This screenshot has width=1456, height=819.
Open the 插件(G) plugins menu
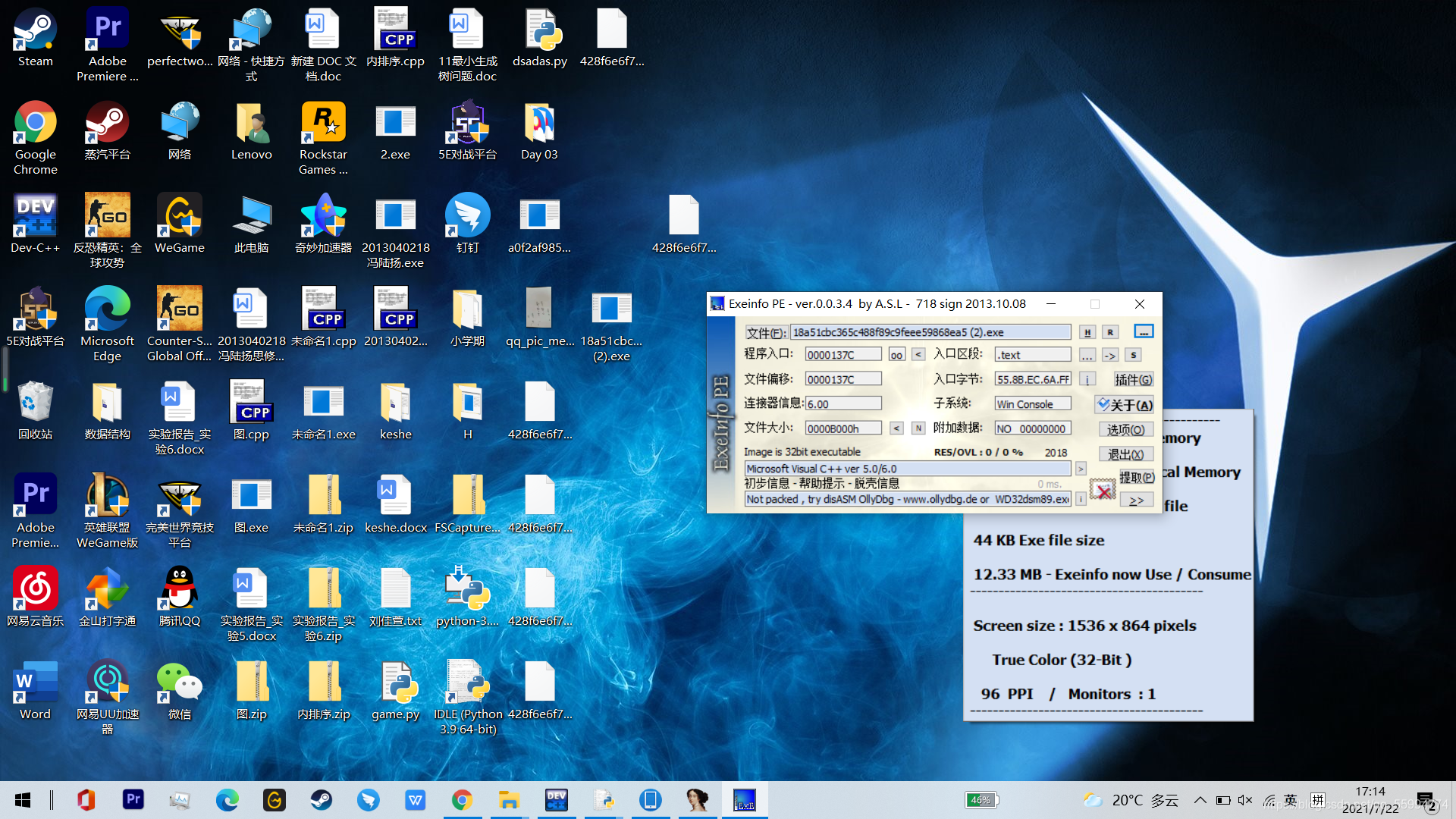[1133, 379]
